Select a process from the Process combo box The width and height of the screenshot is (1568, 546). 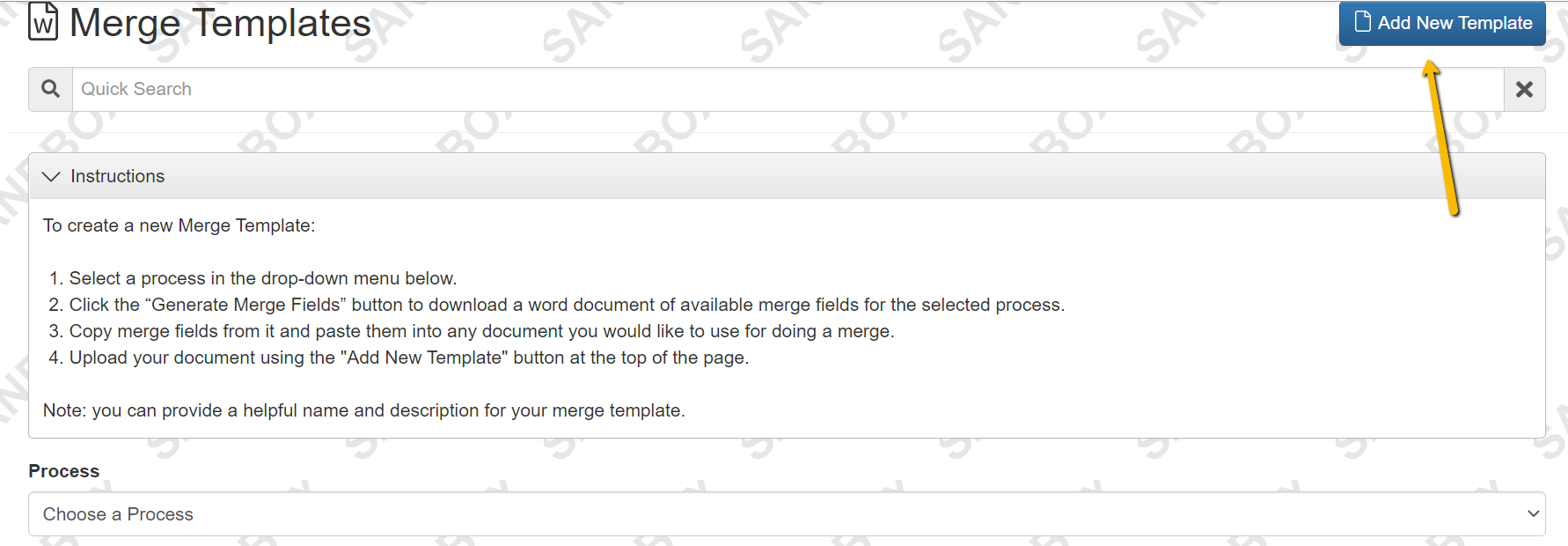click(783, 513)
